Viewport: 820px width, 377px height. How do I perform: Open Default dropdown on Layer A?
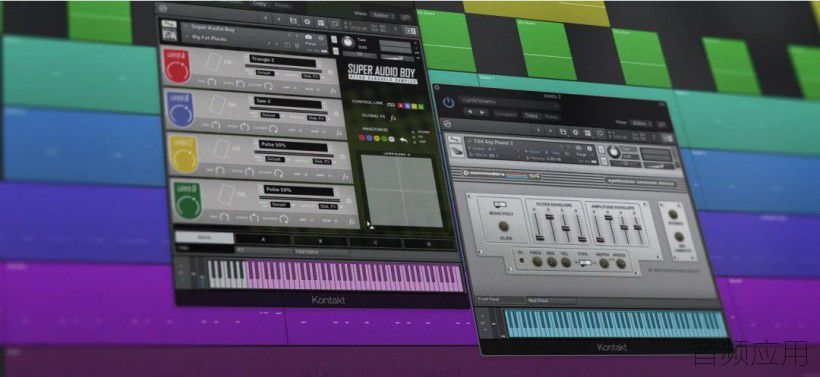tap(265, 74)
